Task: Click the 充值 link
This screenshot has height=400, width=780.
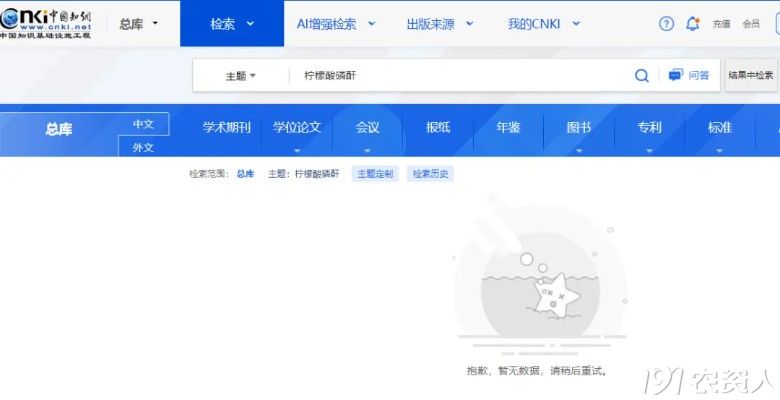Action: (721, 23)
